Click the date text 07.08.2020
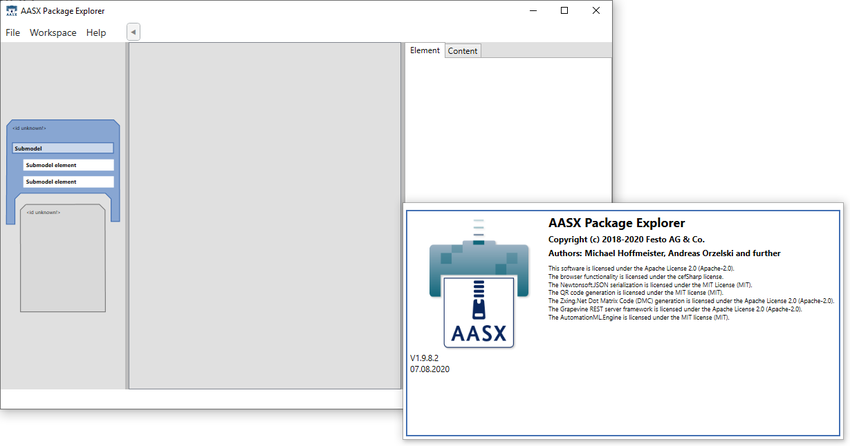 pos(429,369)
